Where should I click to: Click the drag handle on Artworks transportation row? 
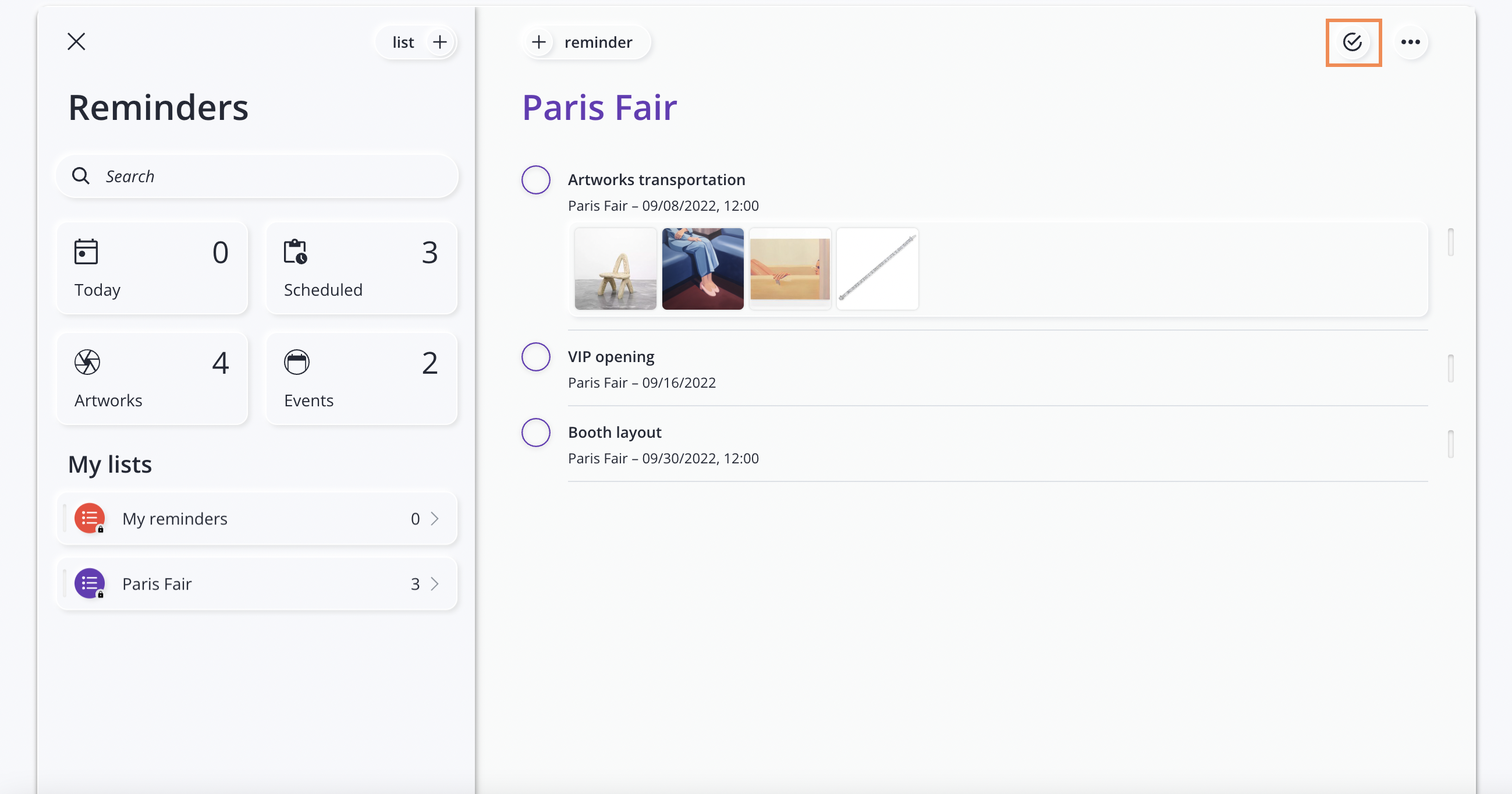click(1450, 242)
